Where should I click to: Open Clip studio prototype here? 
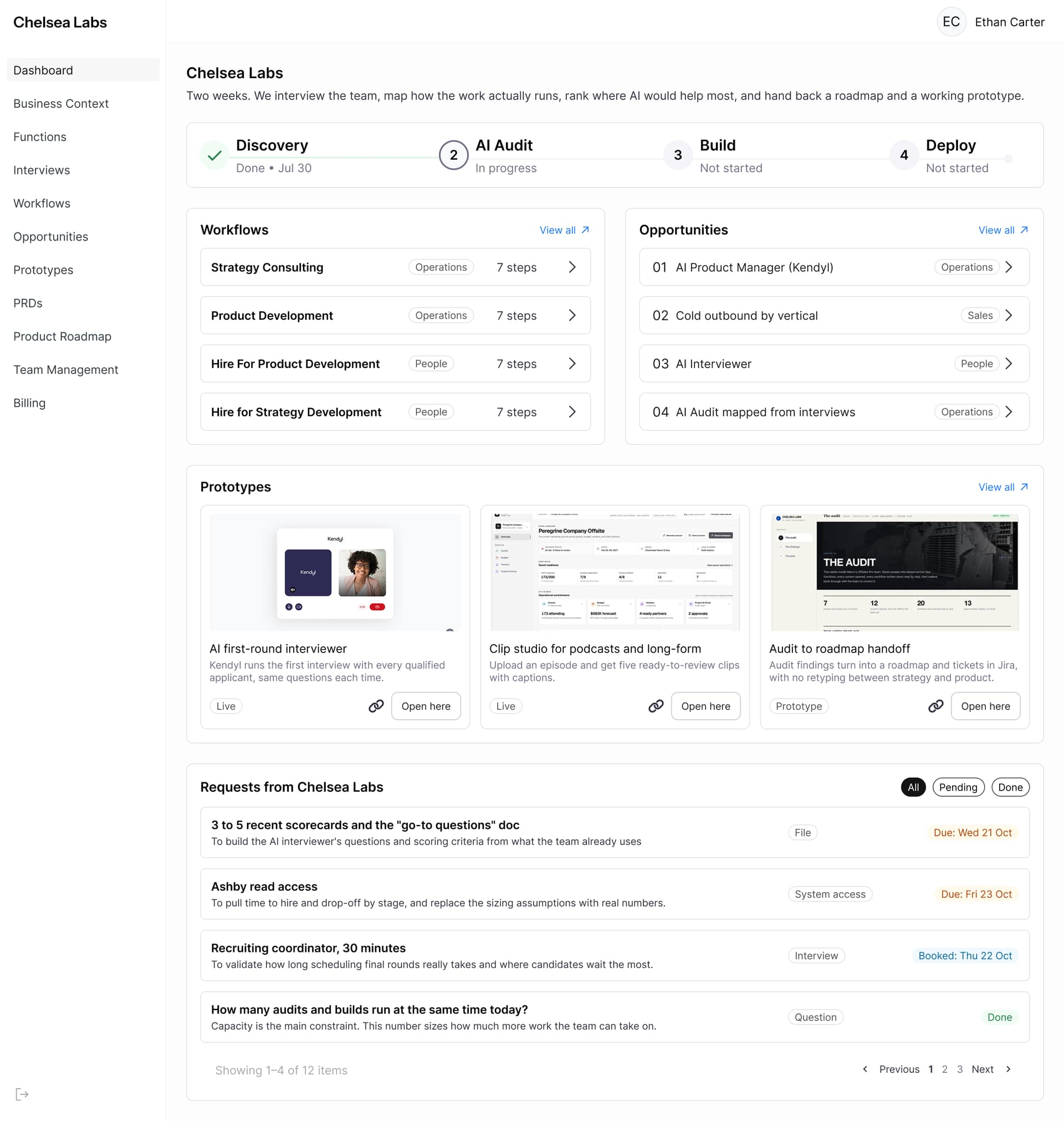click(x=705, y=706)
